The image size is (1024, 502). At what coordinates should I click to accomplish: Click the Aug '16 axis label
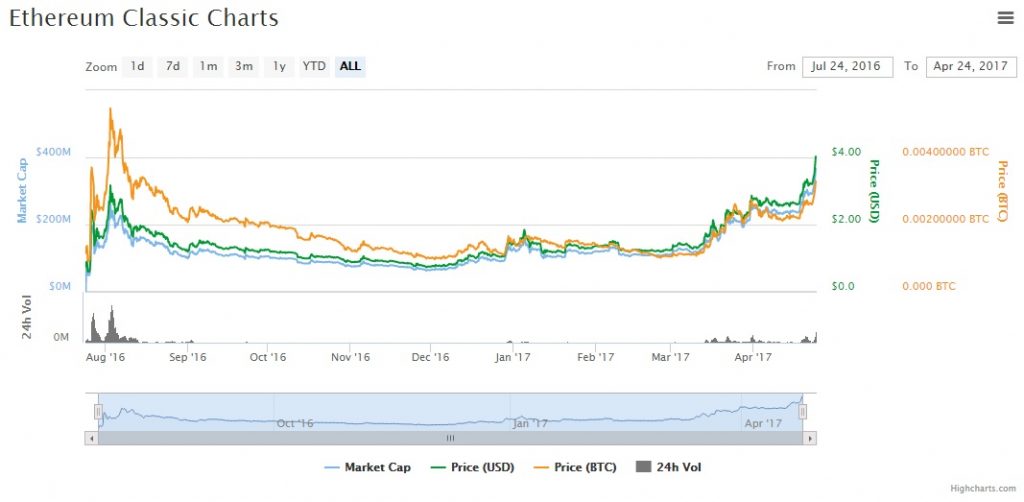pos(105,357)
